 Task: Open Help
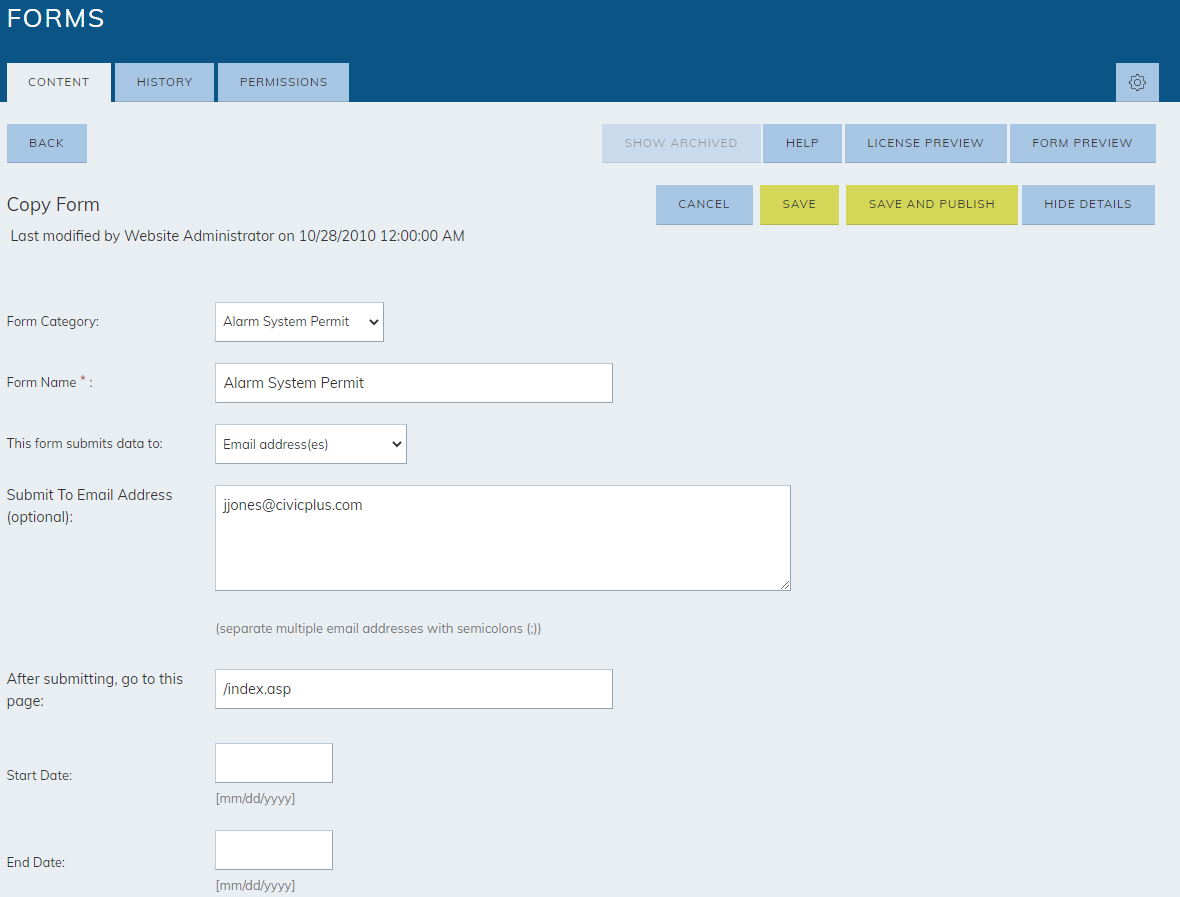[802, 143]
